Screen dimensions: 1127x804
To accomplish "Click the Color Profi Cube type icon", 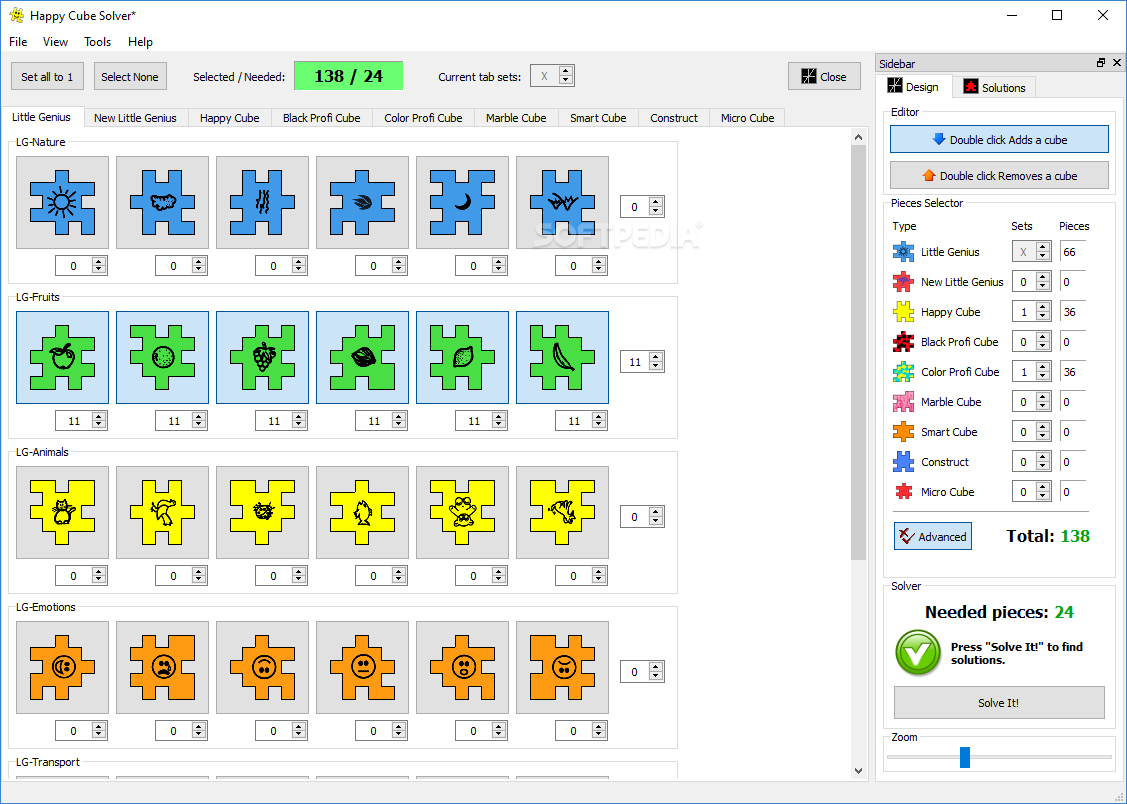I will click(x=903, y=371).
